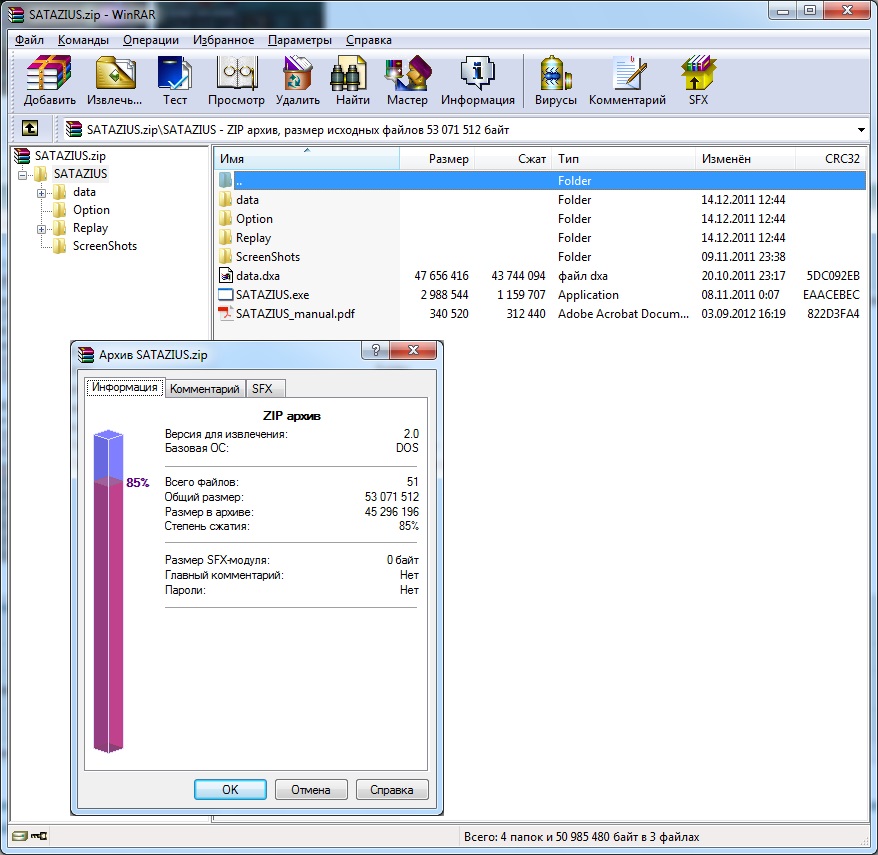Open the Операции menu
Screen dimensions: 878x855
coord(151,40)
